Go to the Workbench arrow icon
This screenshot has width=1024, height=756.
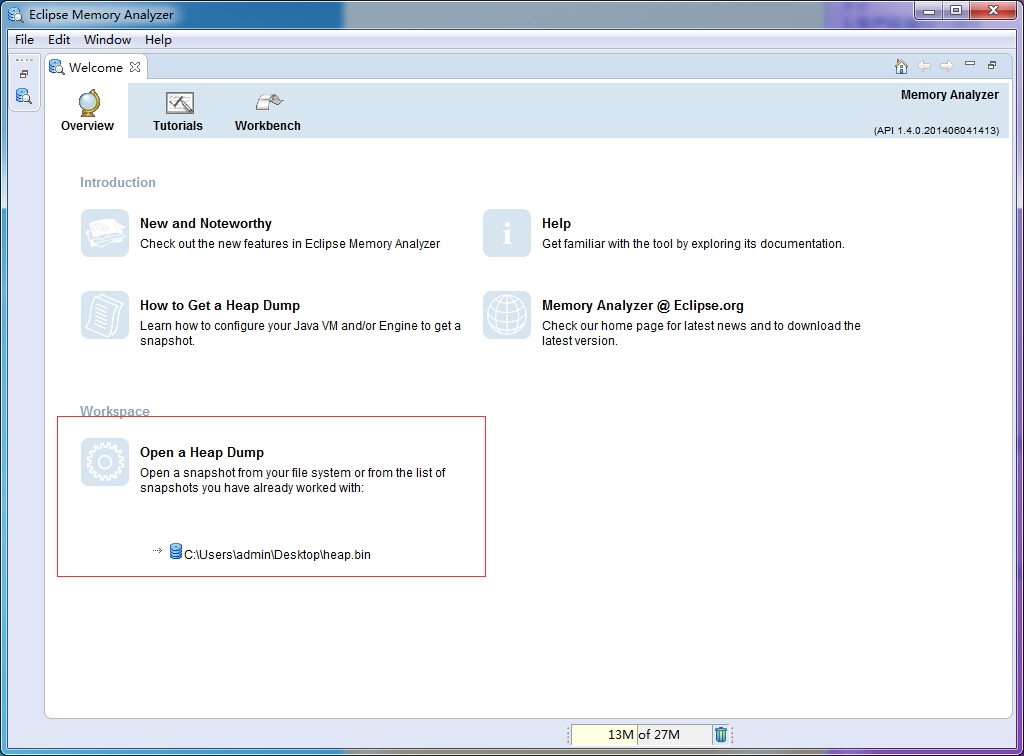pos(268,102)
